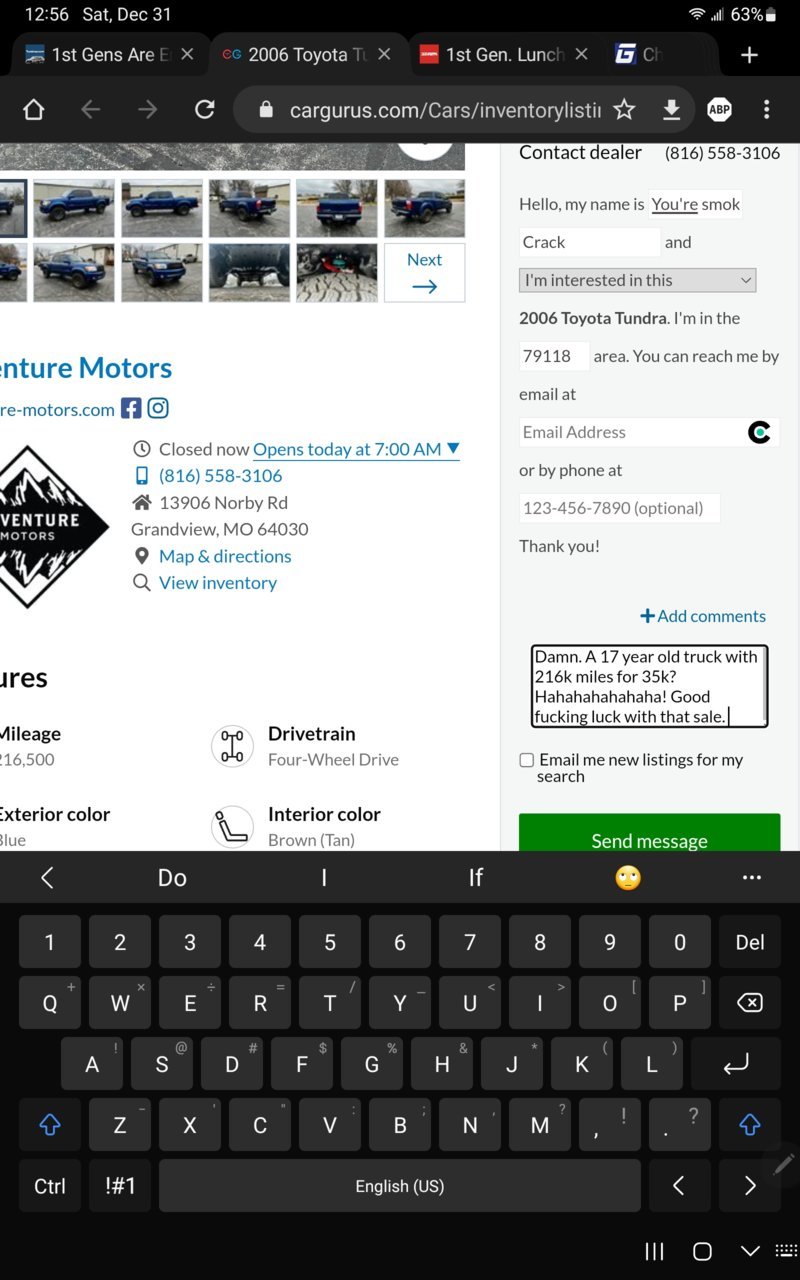Expand dealer hours 'Opens today at 7:00 AM'
This screenshot has width=800, height=1280.
(356, 449)
